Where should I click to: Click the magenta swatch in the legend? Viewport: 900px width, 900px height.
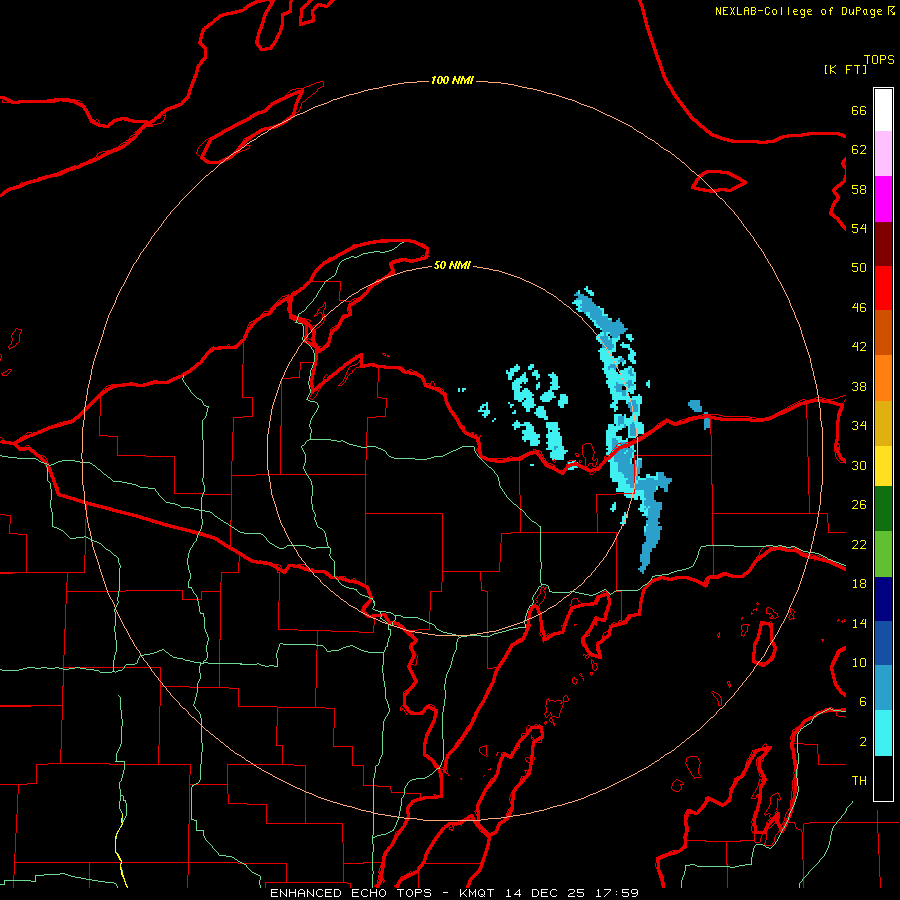(x=883, y=199)
